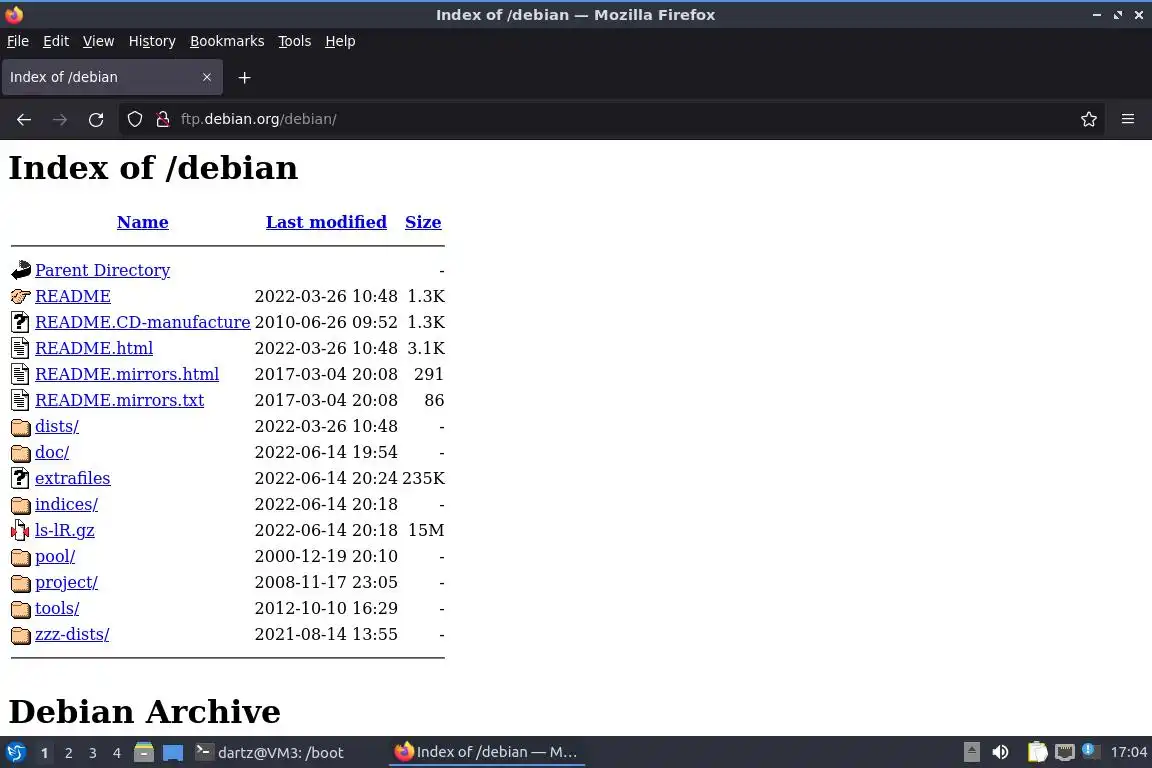Click the removable media eject tray icon

point(971,752)
